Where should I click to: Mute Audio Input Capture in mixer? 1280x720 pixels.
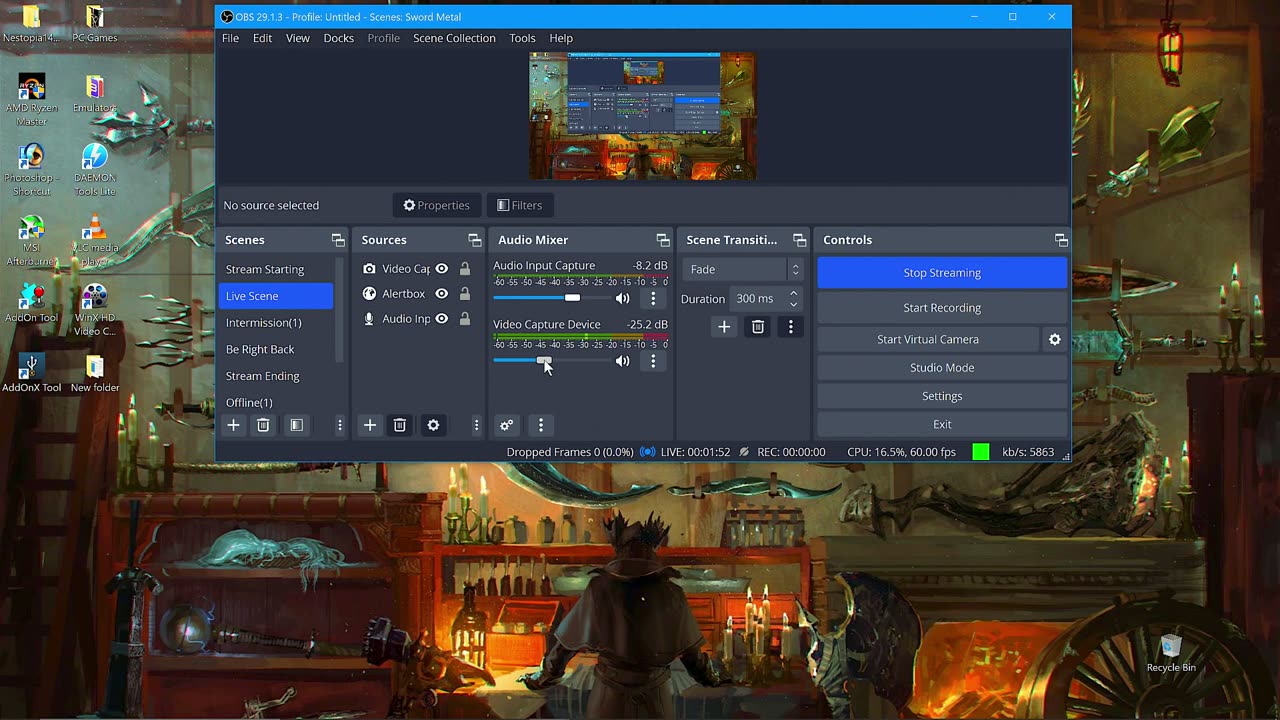coord(623,298)
